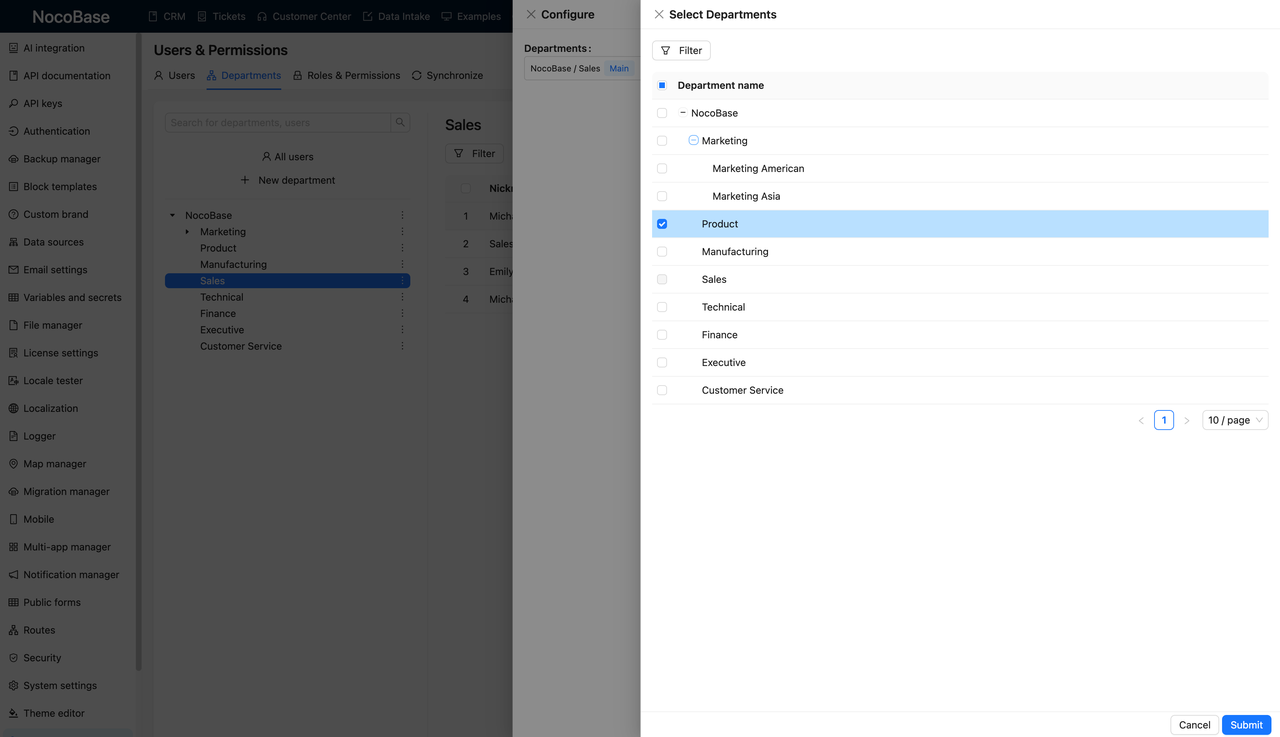This screenshot has width=1280, height=737.
Task: Open the Data sources icon
Action: pos(13,242)
